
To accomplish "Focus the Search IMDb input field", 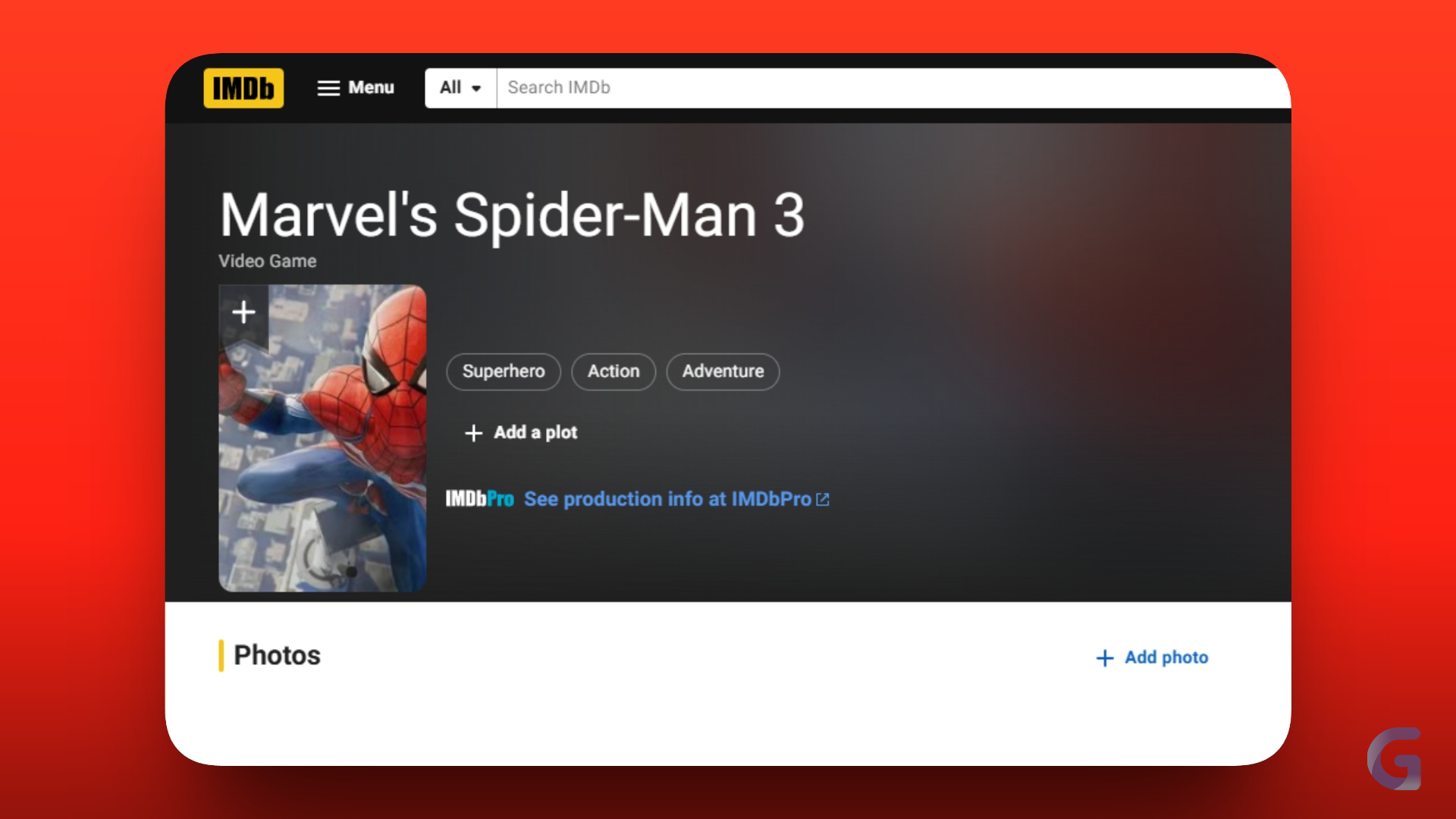I will (893, 88).
